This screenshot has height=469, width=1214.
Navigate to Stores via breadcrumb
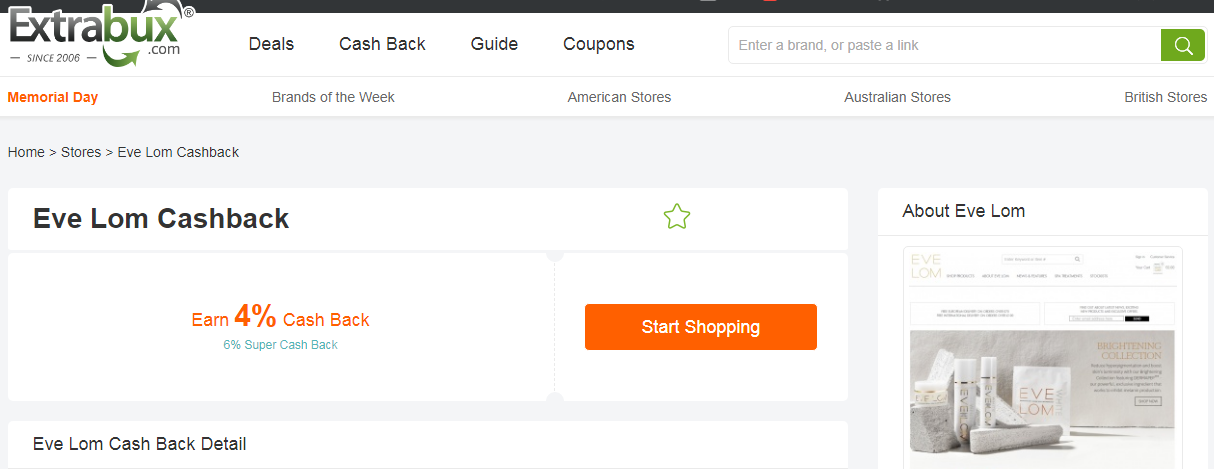(x=81, y=152)
